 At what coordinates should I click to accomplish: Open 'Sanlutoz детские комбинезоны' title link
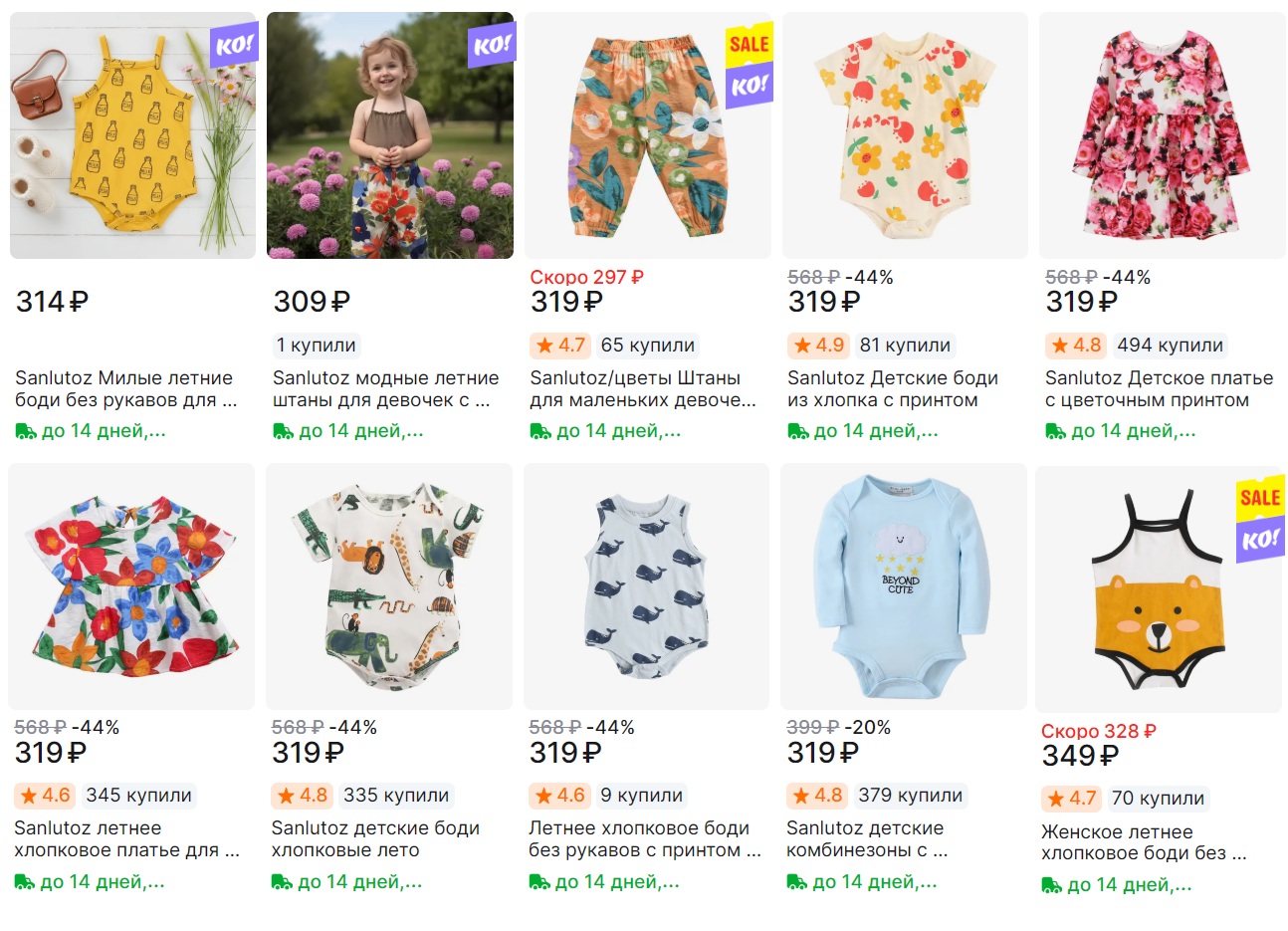(866, 839)
